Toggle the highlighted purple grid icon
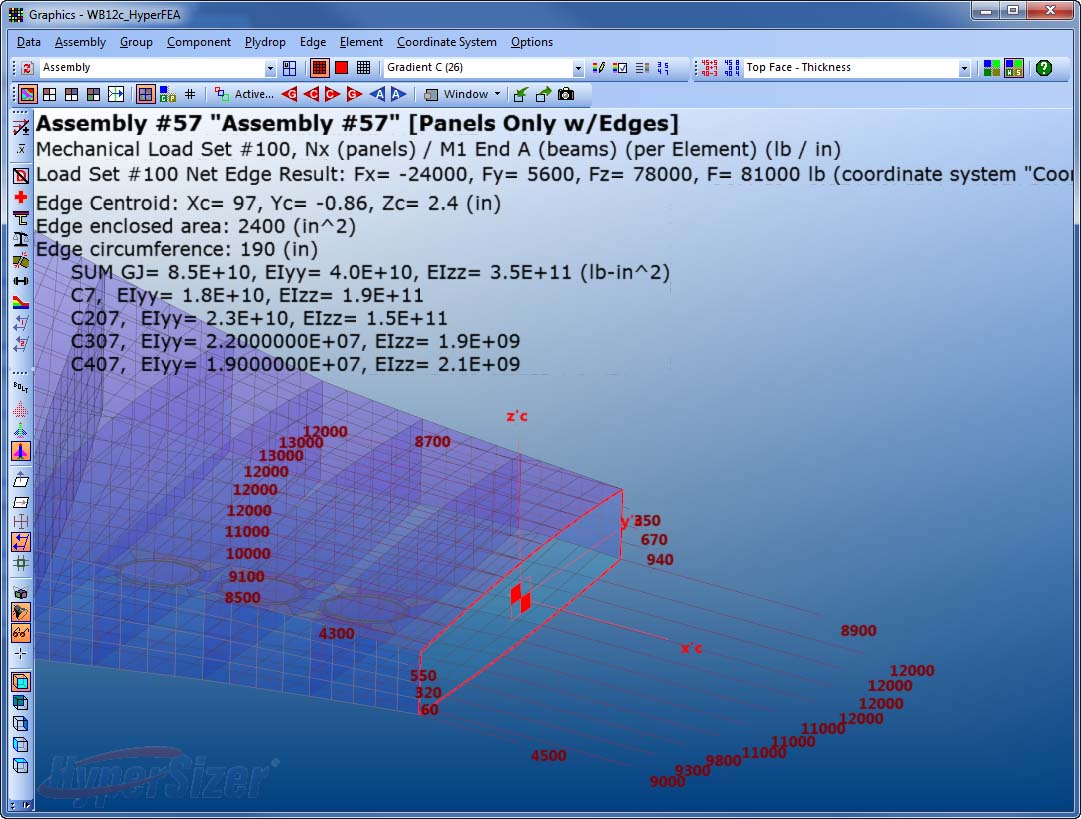The image size is (1081, 819). (145, 94)
